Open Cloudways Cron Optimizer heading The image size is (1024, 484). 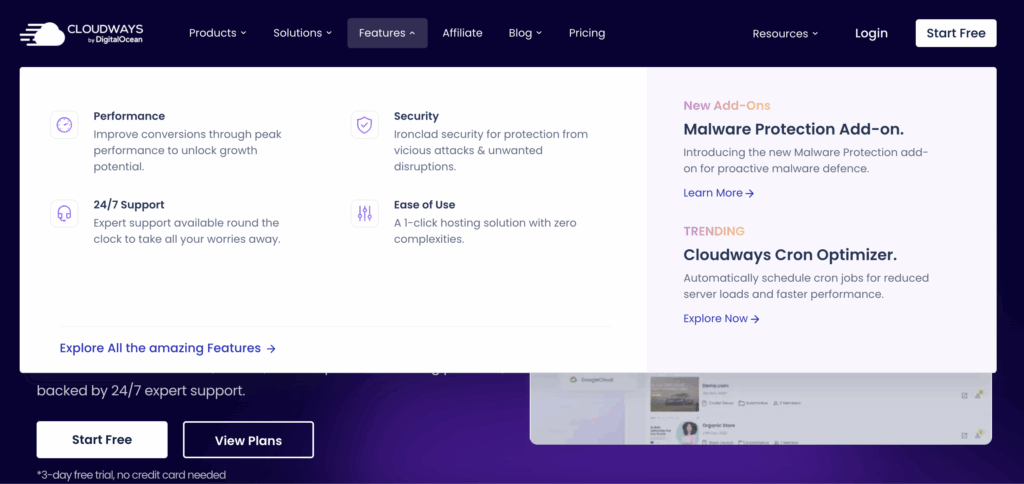790,255
